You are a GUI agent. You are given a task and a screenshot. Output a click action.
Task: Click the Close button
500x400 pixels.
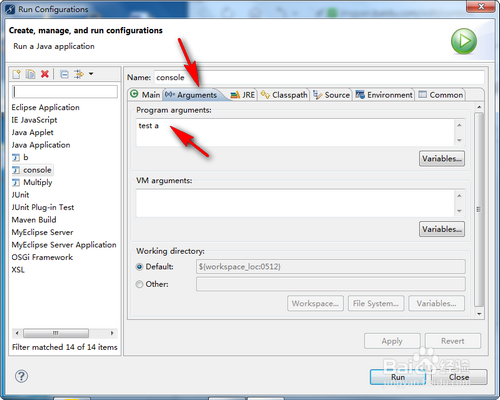(x=459, y=377)
